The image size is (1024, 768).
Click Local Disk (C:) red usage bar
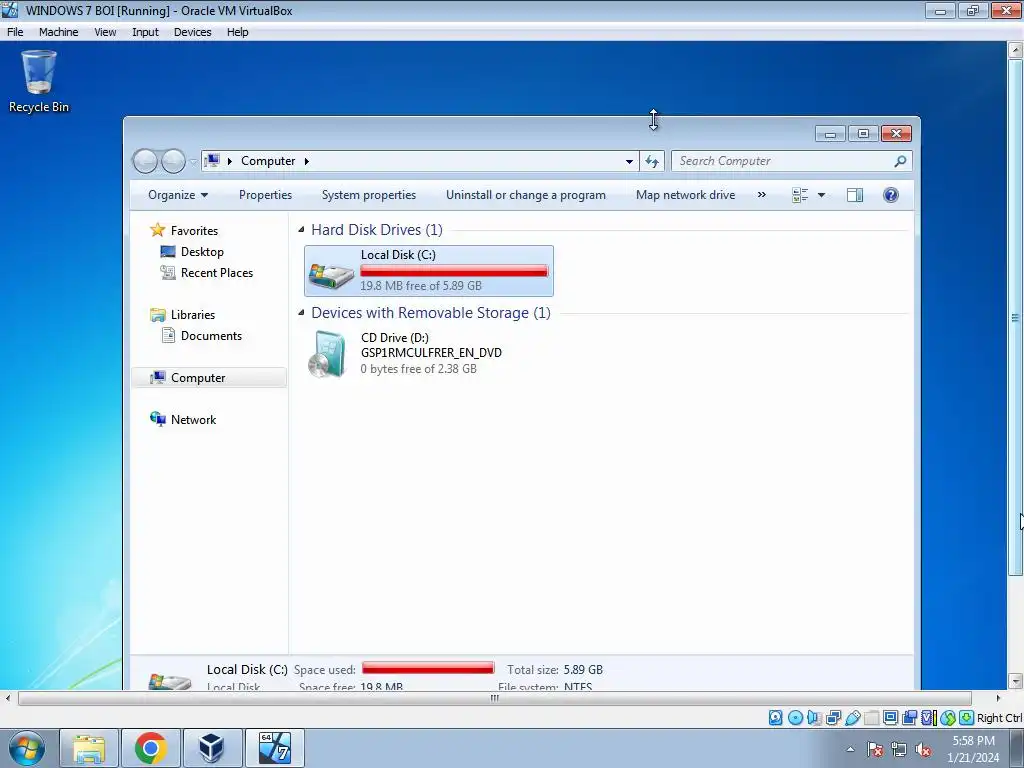(454, 270)
